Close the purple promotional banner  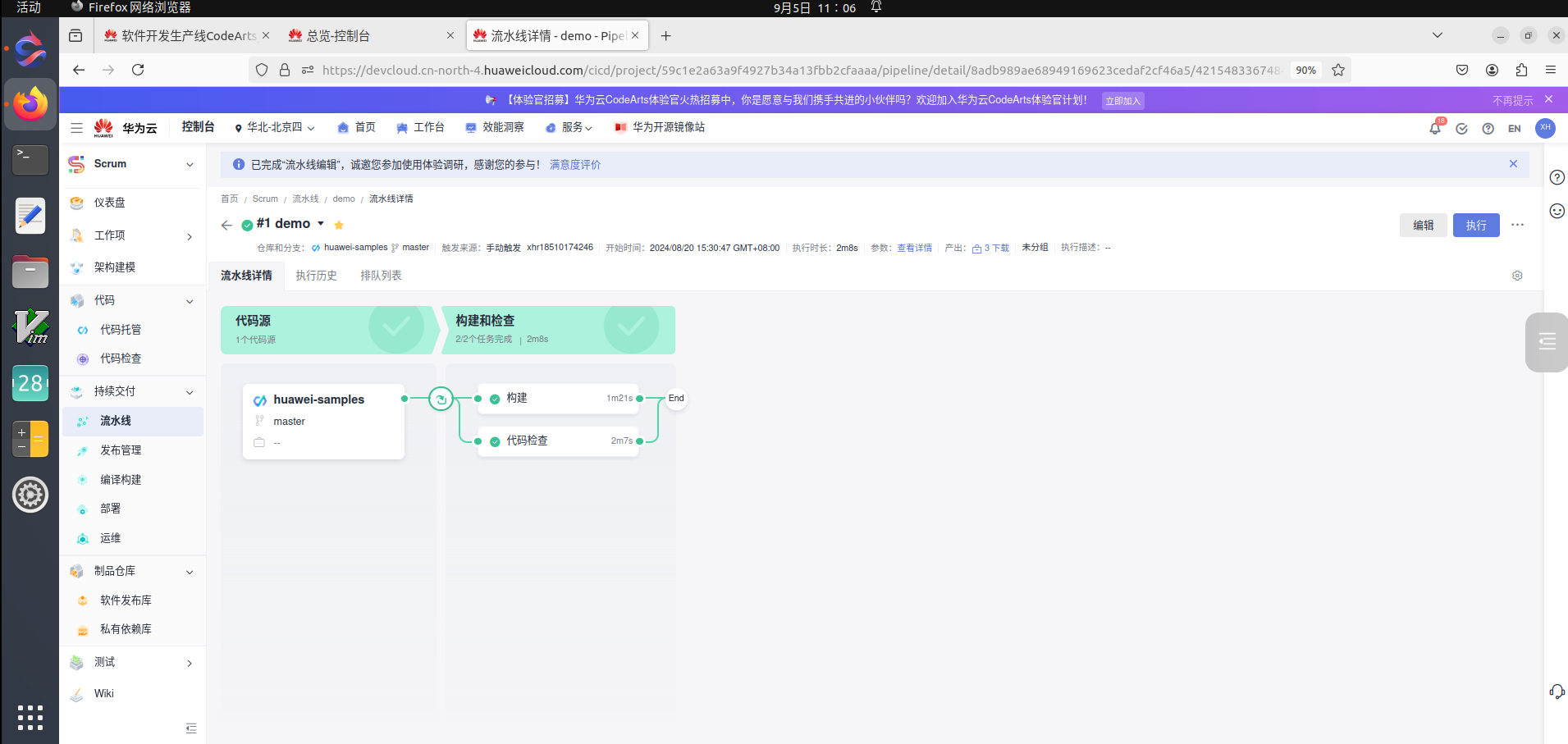1548,99
